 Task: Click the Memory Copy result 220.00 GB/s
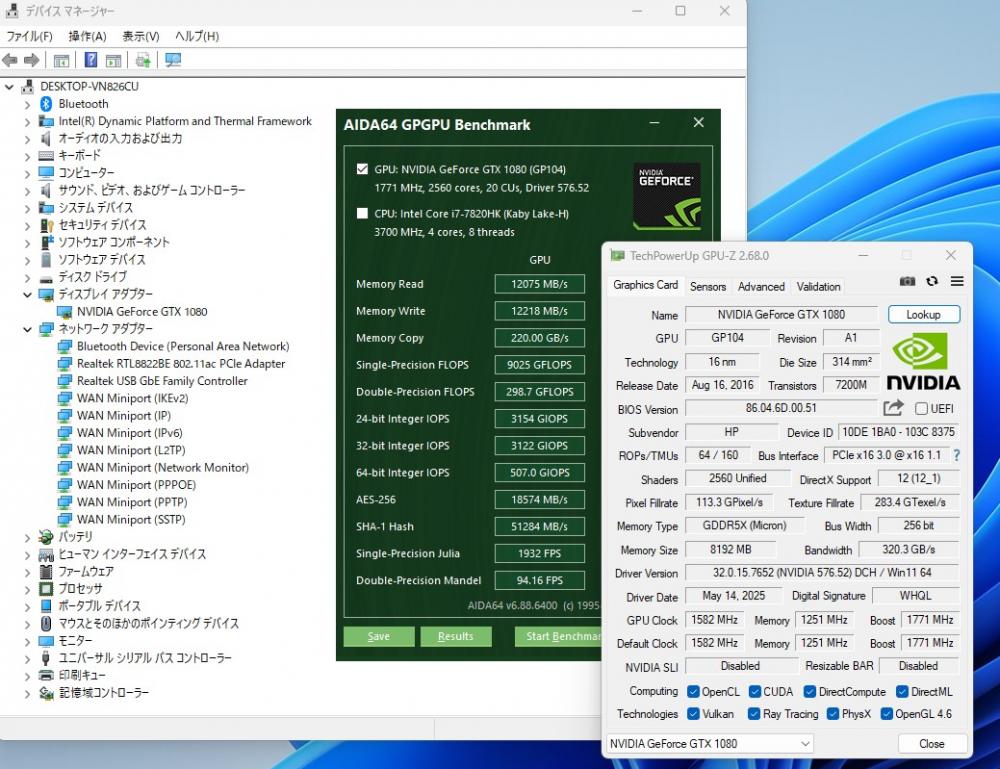[540, 338]
